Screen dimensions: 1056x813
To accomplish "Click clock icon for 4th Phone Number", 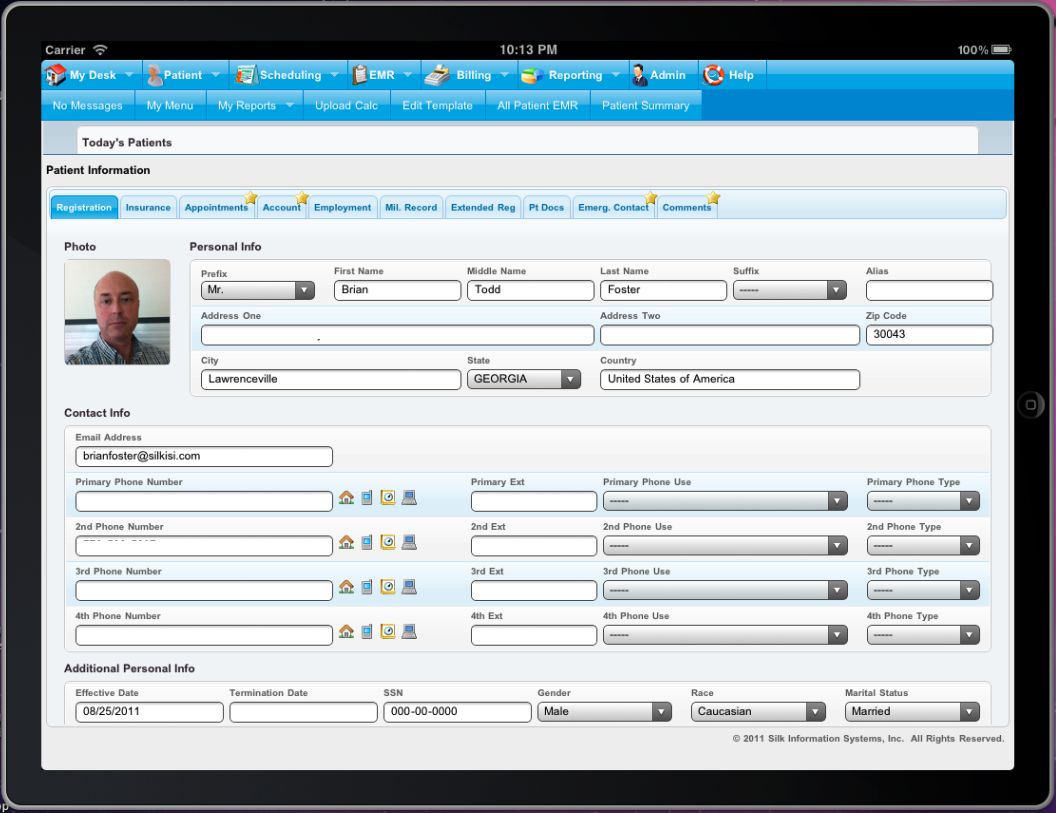I will pos(388,631).
